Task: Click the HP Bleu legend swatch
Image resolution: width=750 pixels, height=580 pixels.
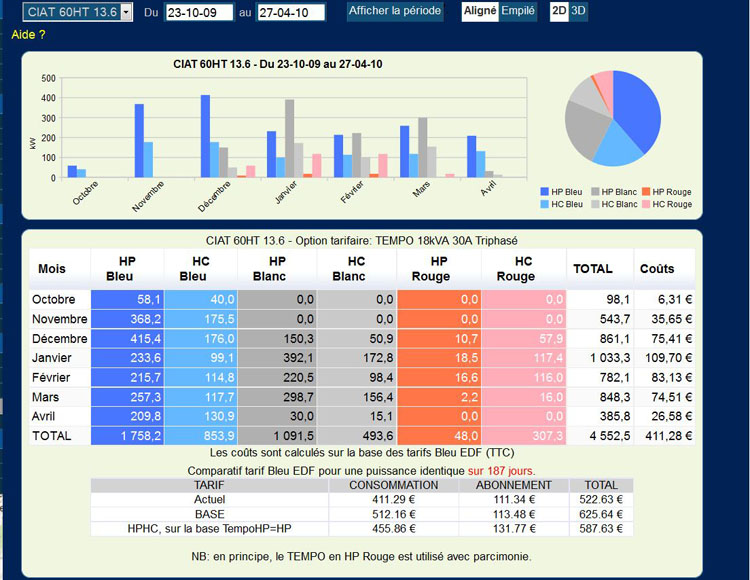Action: (544, 192)
